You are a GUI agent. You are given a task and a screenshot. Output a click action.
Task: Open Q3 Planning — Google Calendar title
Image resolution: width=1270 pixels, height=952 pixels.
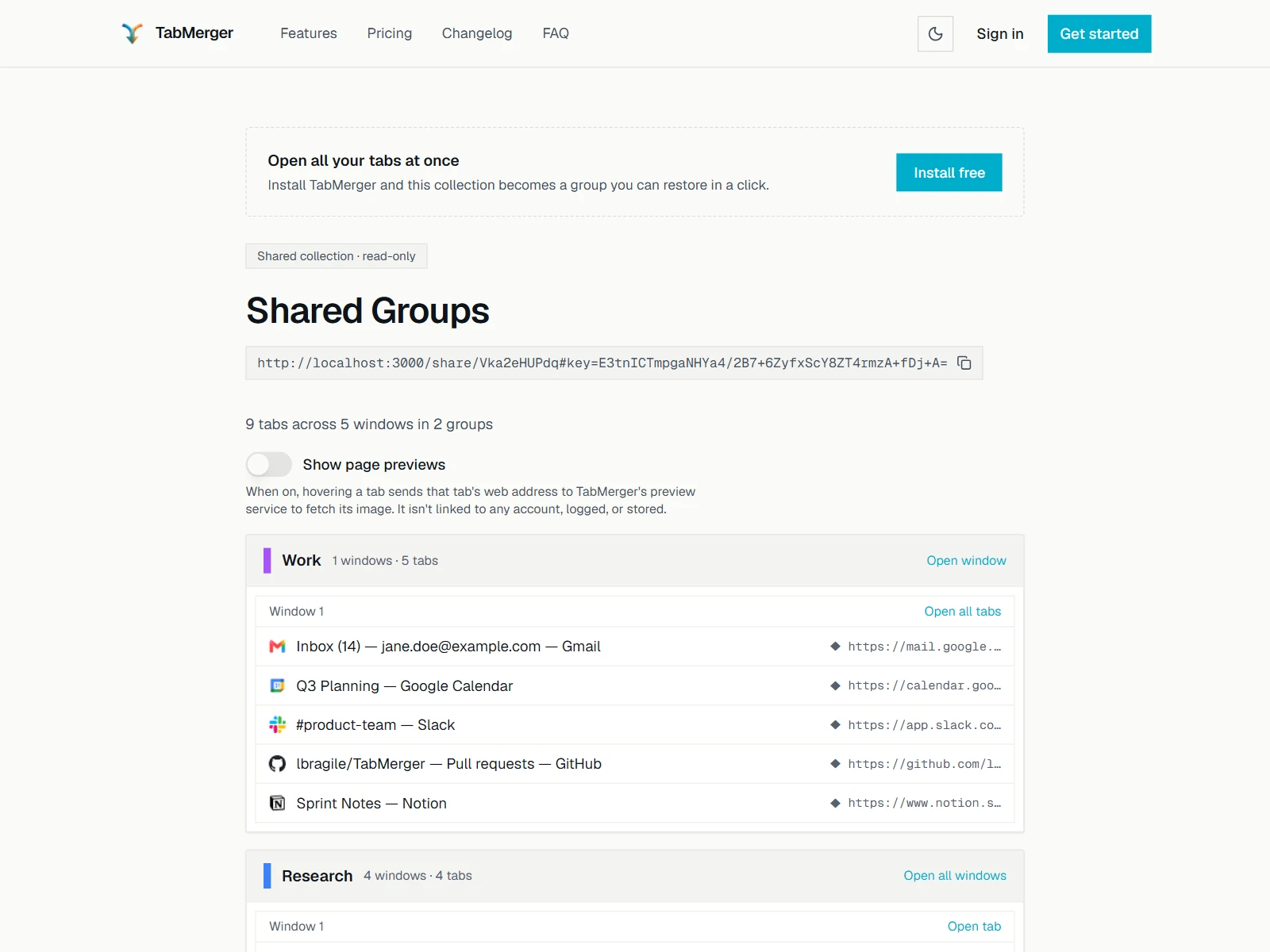tap(405, 685)
